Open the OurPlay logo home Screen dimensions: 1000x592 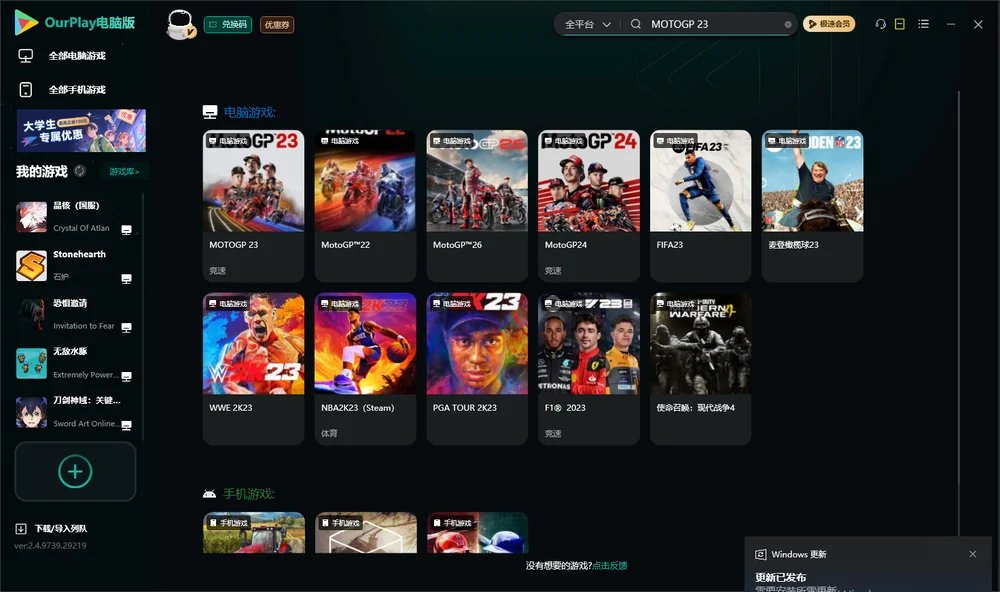coord(75,23)
